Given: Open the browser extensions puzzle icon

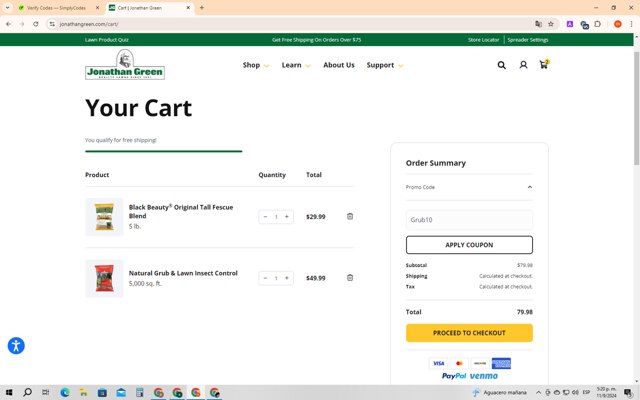Looking at the screenshot, I should [598, 24].
